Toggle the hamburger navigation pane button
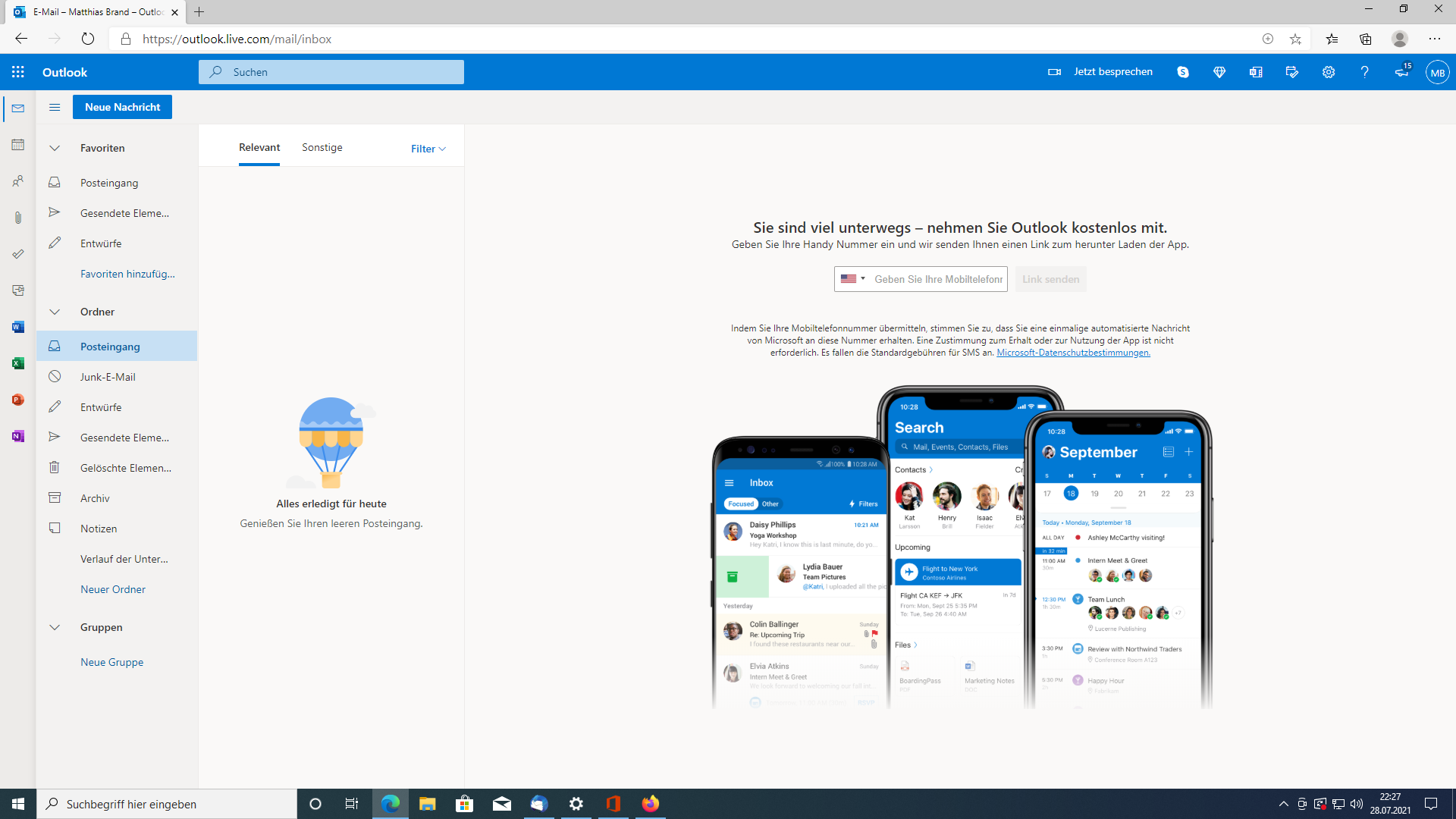This screenshot has width=1456, height=819. click(55, 107)
